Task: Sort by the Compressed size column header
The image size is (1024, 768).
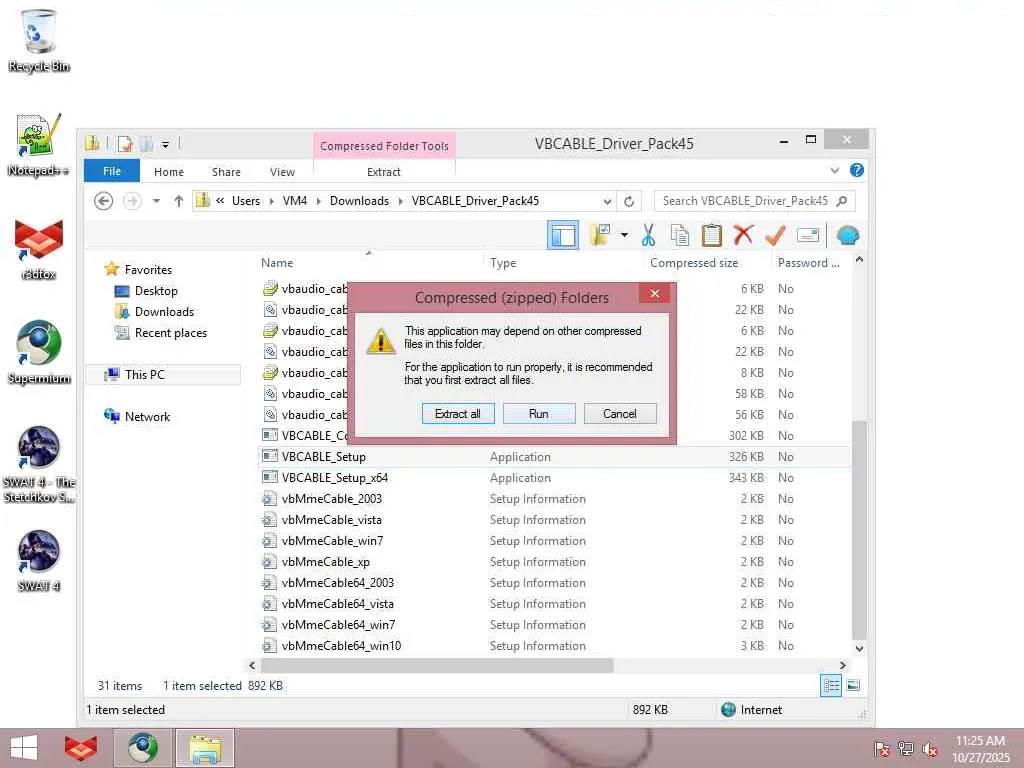Action: tap(694, 263)
